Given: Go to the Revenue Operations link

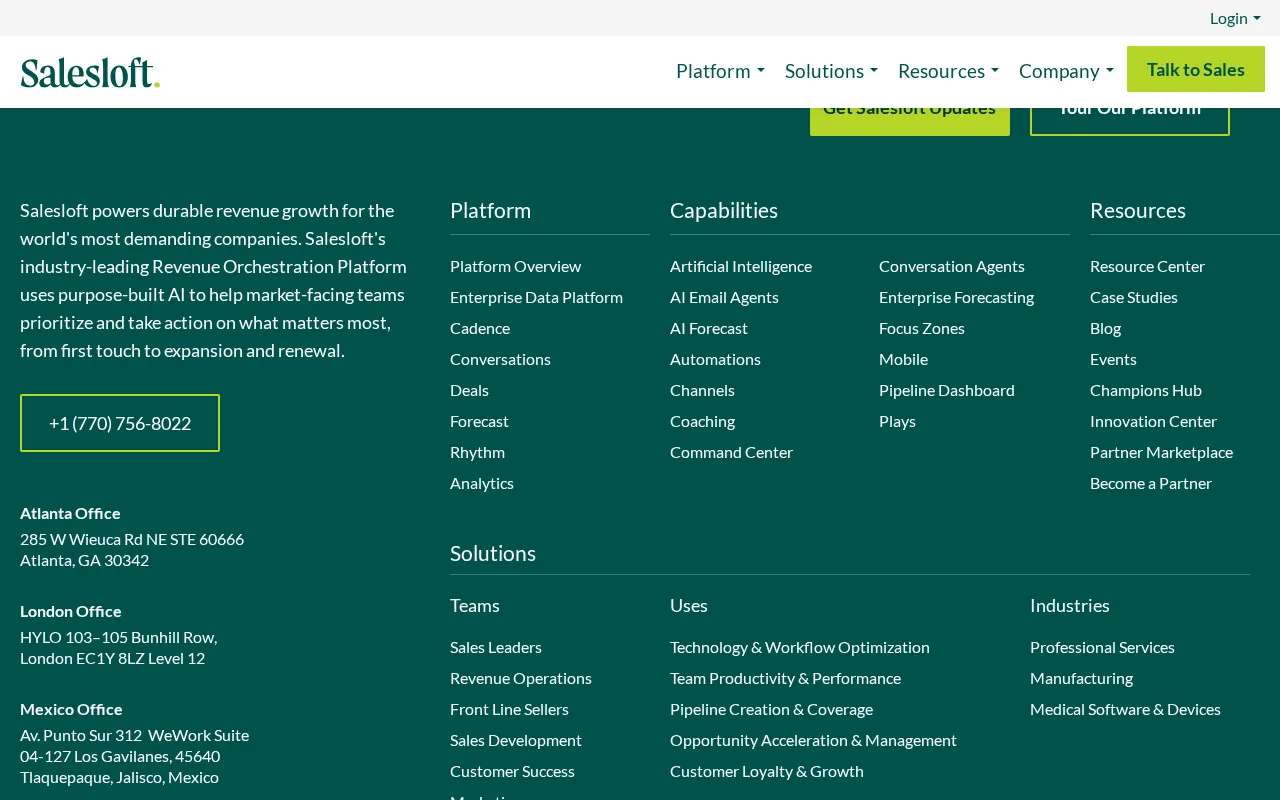Looking at the screenshot, I should 521,678.
